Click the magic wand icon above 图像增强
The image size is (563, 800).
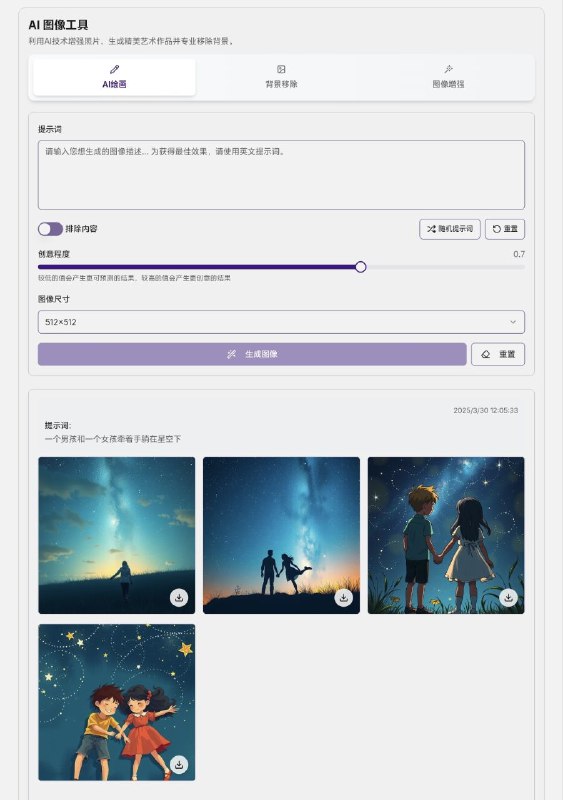point(448,69)
